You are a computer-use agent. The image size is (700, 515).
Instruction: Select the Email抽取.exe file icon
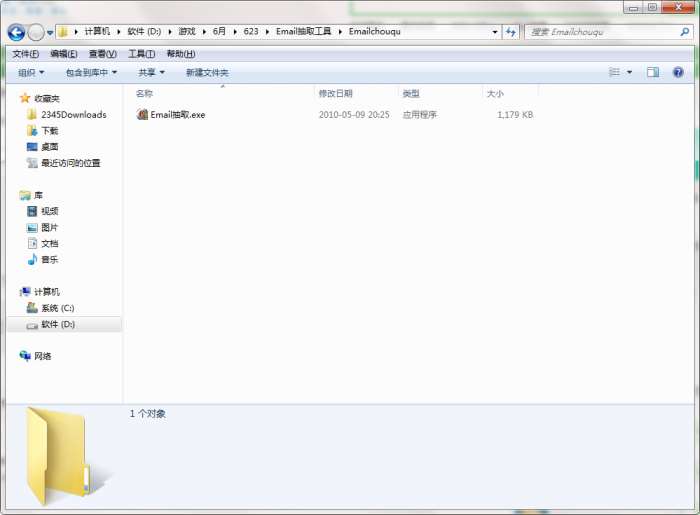click(142, 114)
